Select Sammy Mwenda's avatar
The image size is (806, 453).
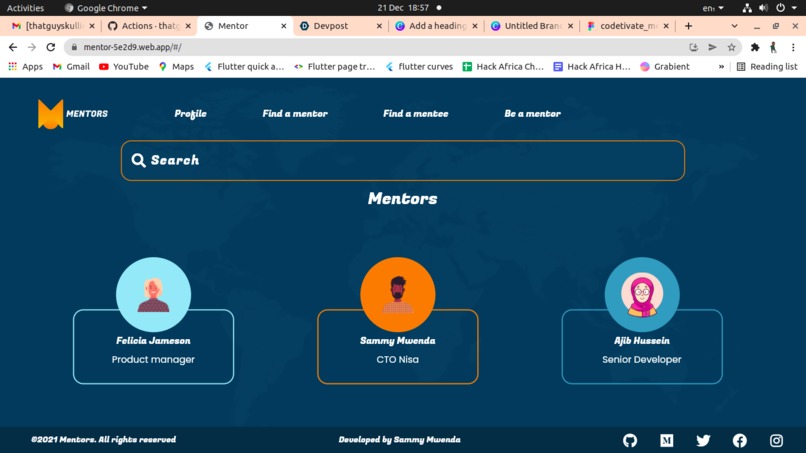[397, 295]
